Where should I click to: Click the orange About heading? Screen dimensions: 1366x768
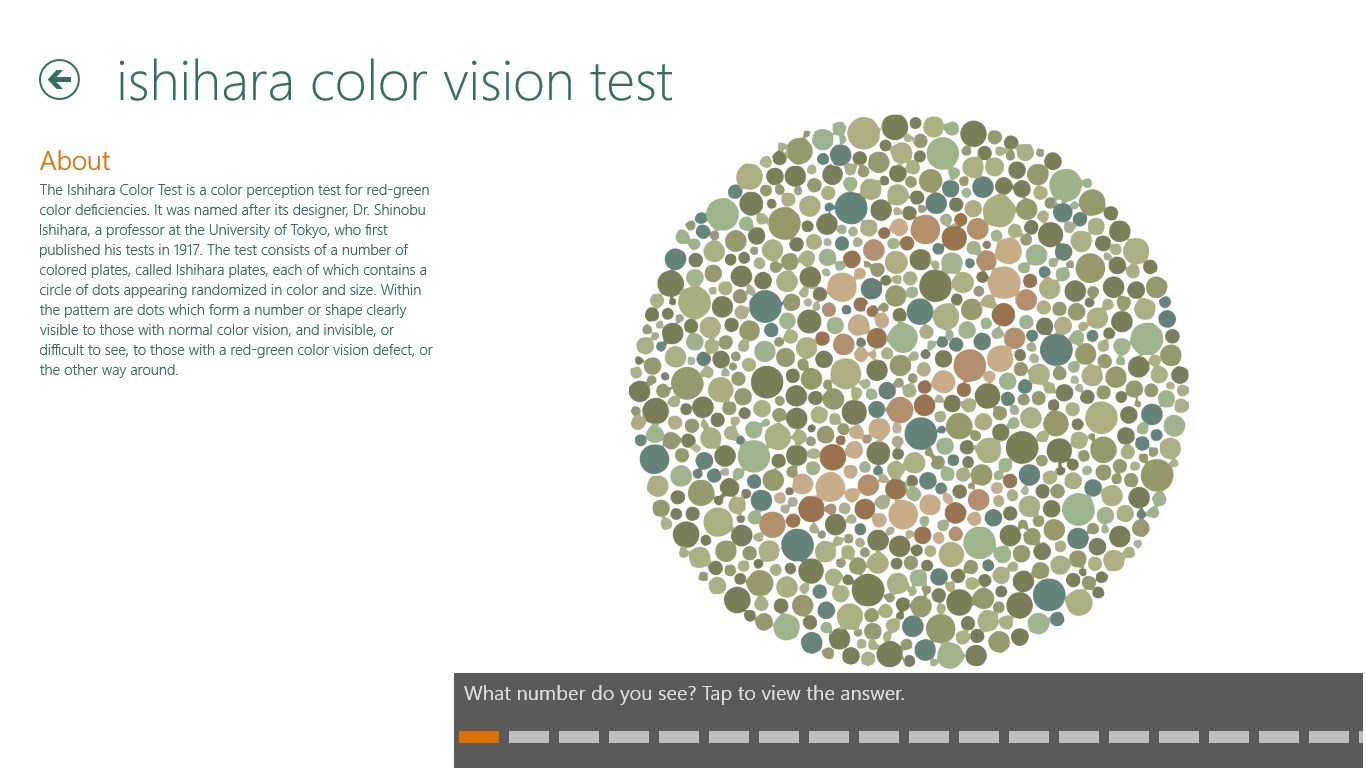point(75,161)
